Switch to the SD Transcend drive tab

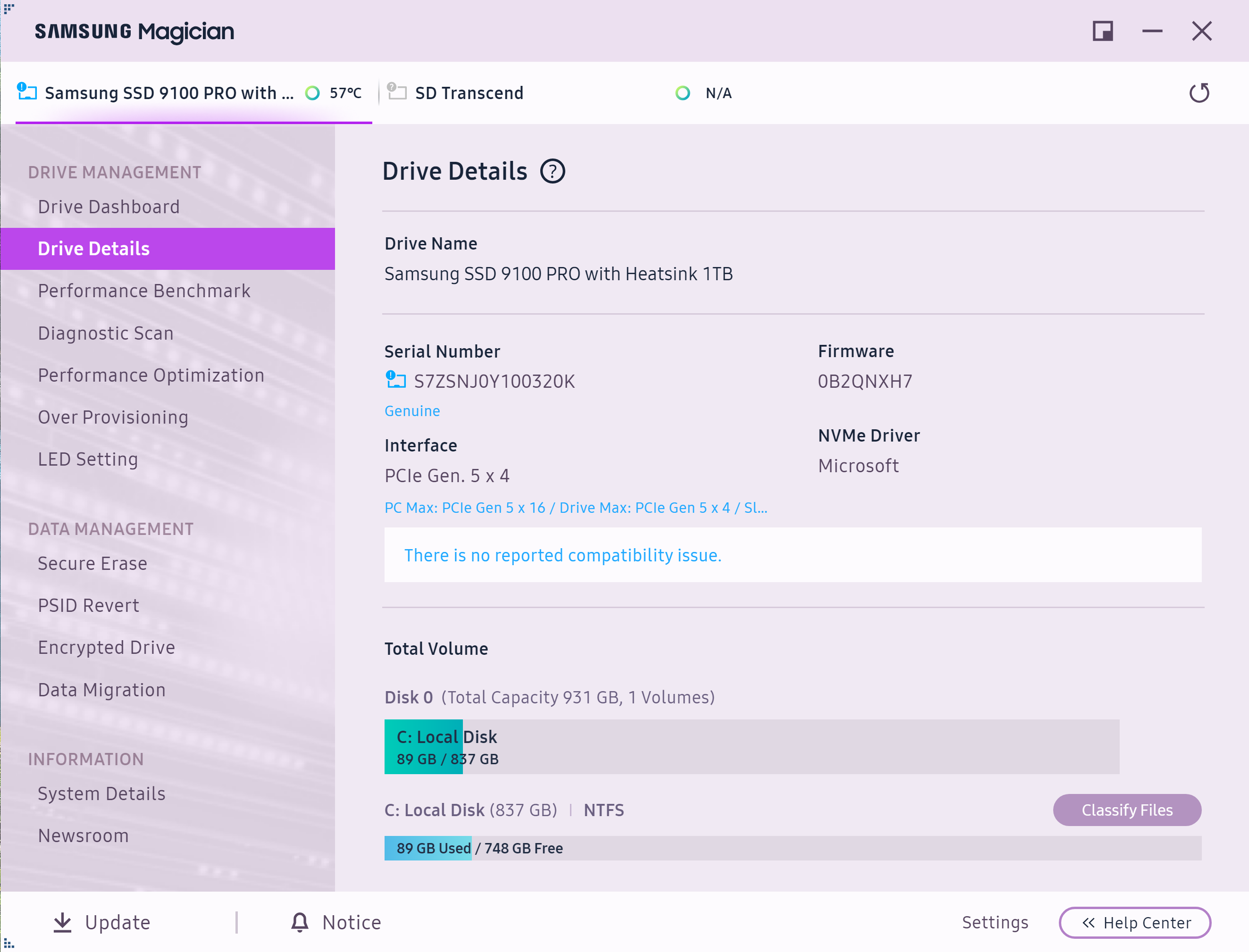pyautogui.click(x=561, y=93)
